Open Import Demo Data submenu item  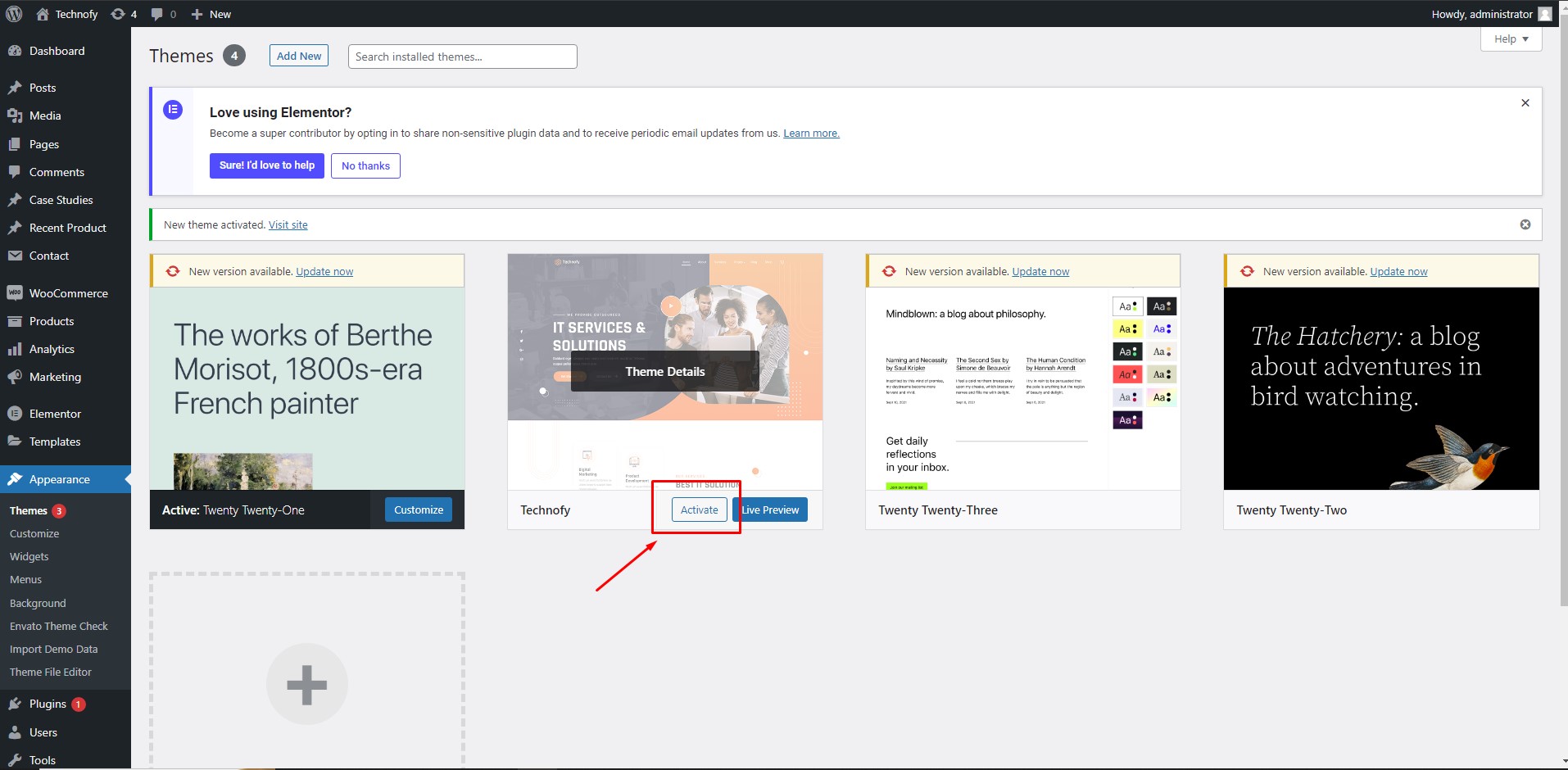[53, 649]
